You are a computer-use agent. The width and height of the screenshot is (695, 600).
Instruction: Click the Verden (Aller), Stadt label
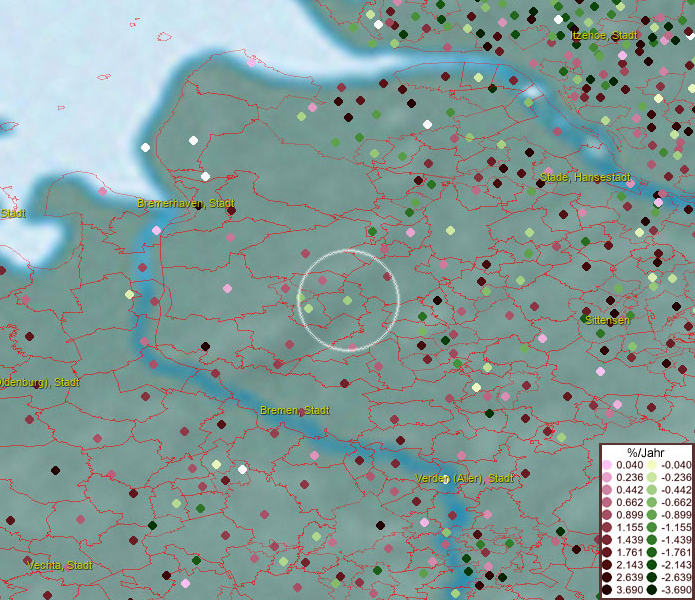click(464, 479)
